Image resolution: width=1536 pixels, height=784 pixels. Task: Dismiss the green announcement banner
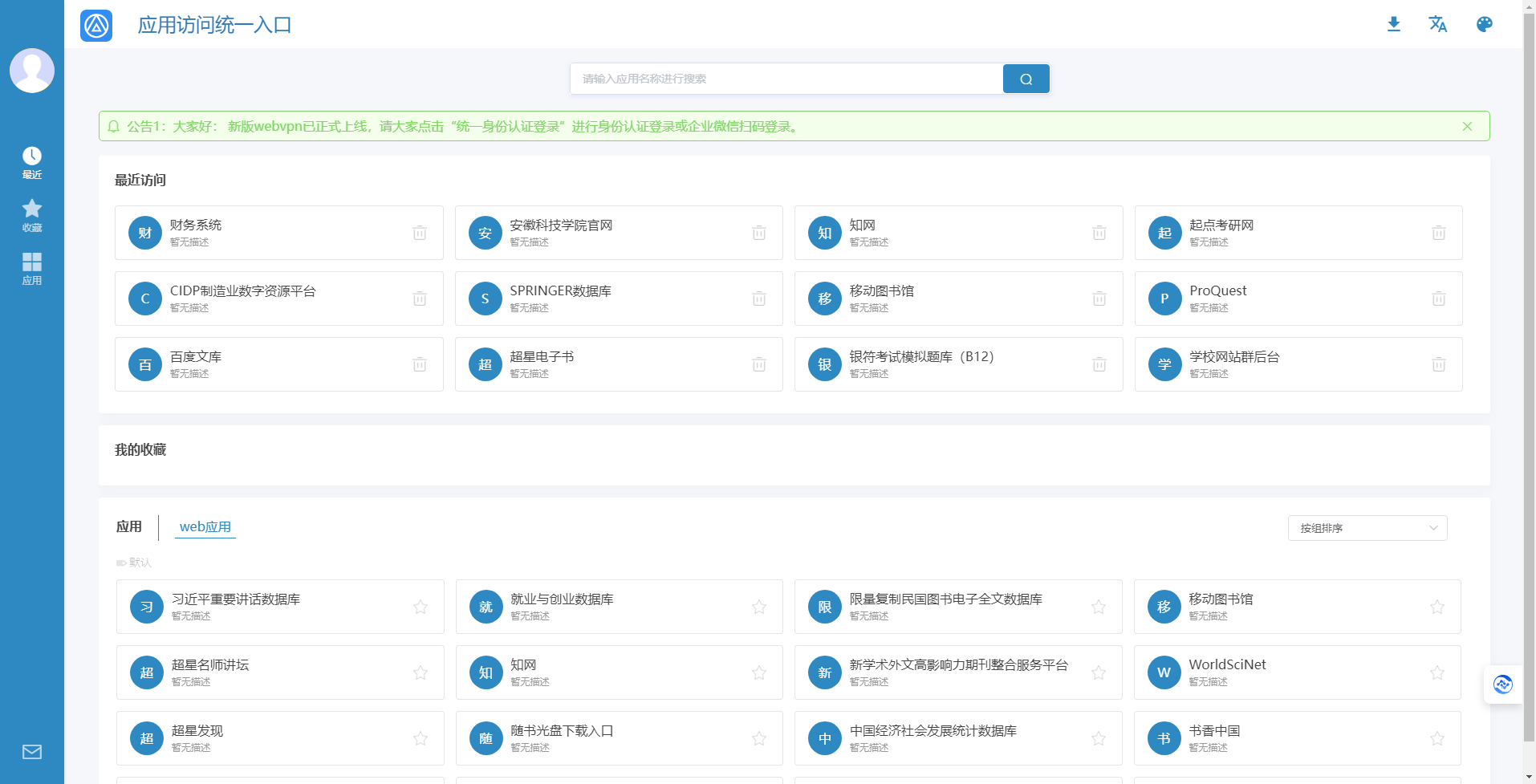coord(1467,126)
